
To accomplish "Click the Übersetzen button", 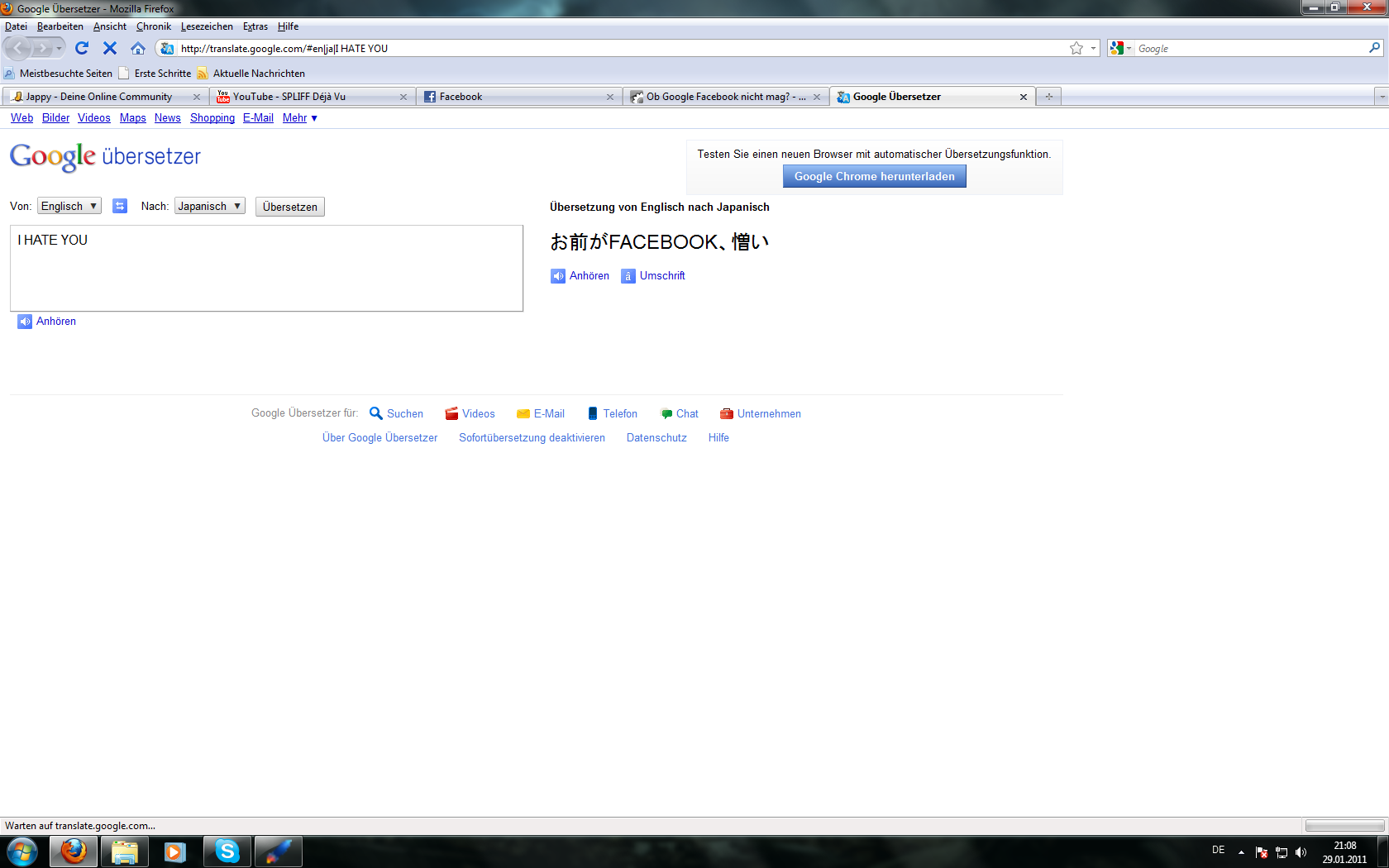I will [x=289, y=207].
